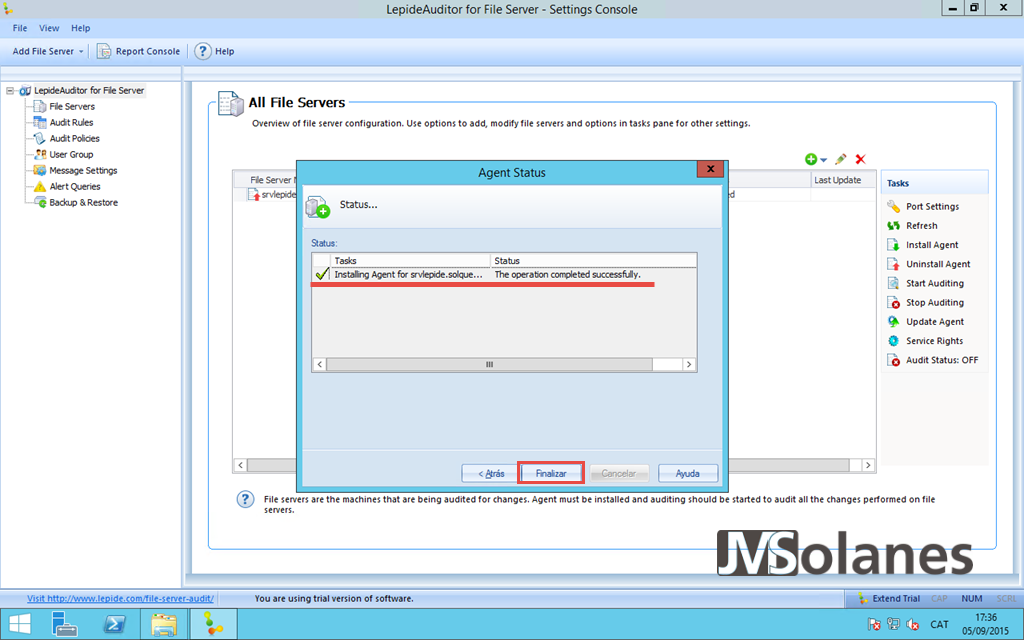Click the Stop Auditing icon
1024x640 pixels.
[x=893, y=302]
